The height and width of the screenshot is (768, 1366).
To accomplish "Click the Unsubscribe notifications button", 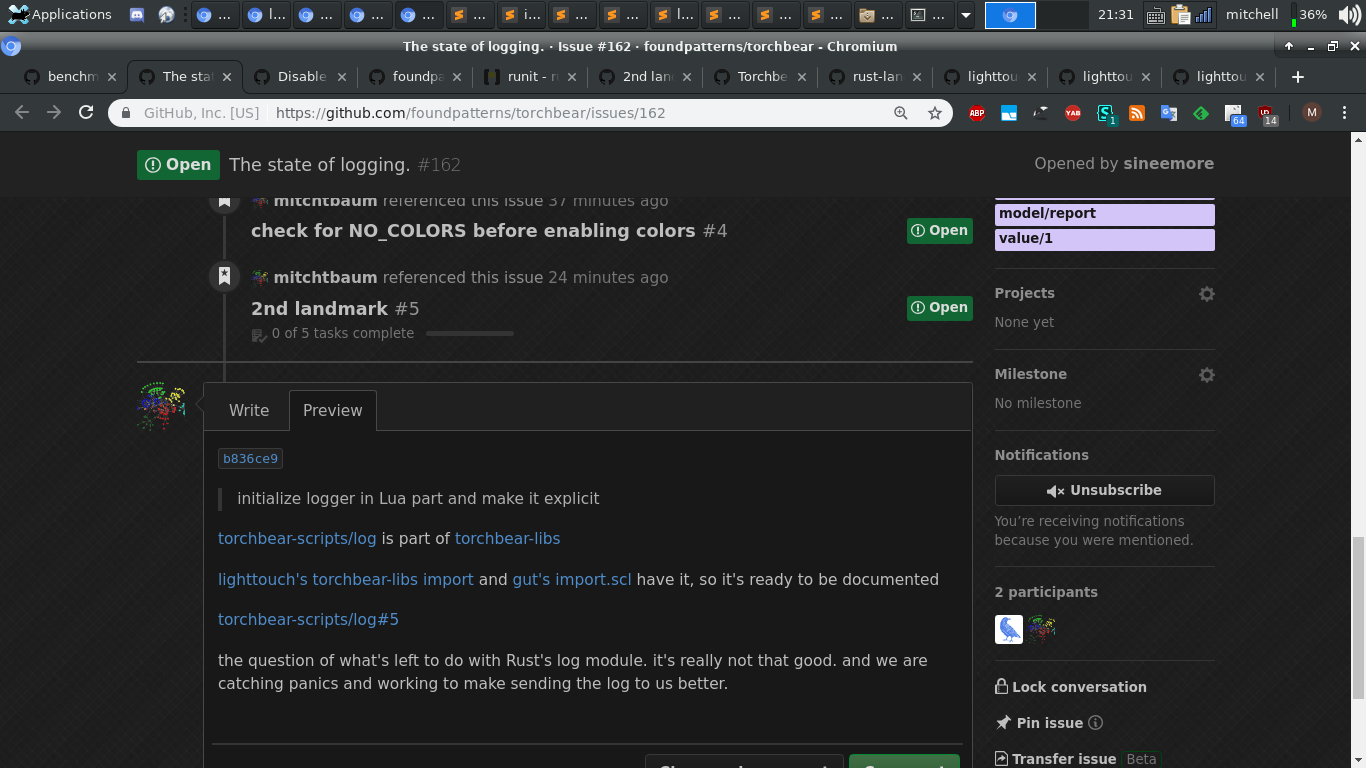I will coord(1104,490).
